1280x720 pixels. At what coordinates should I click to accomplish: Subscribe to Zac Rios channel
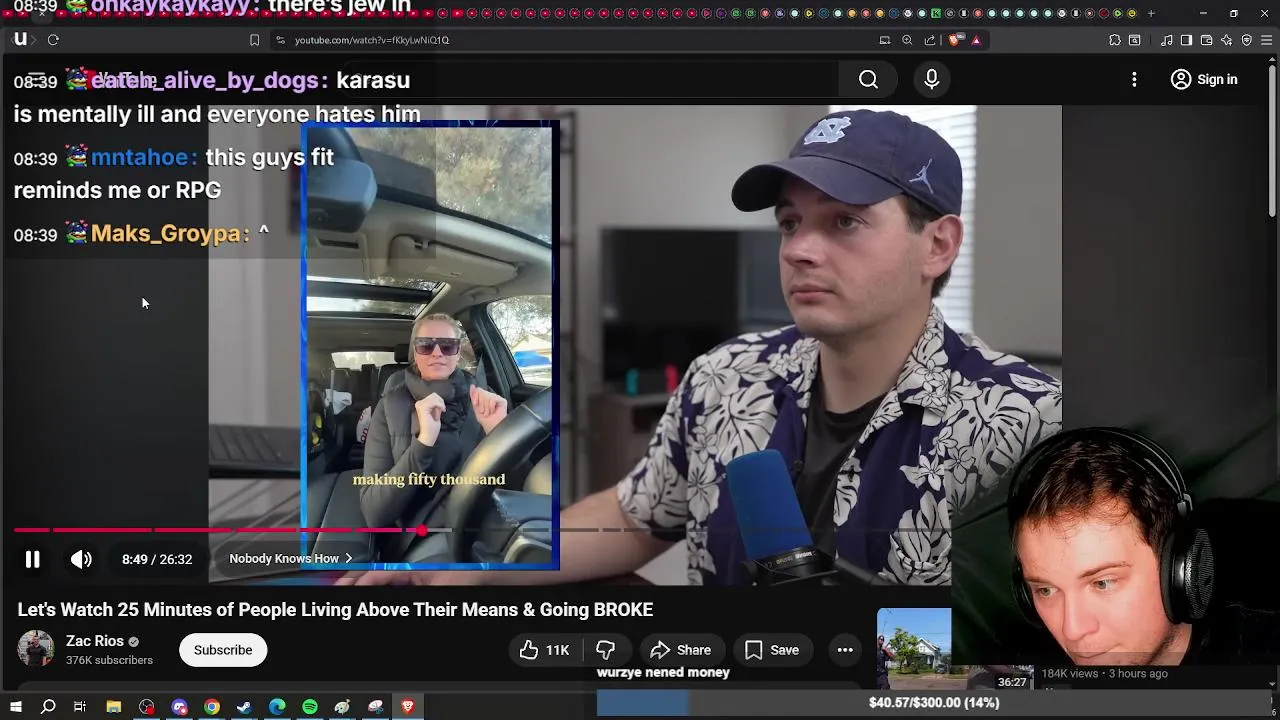(x=223, y=650)
